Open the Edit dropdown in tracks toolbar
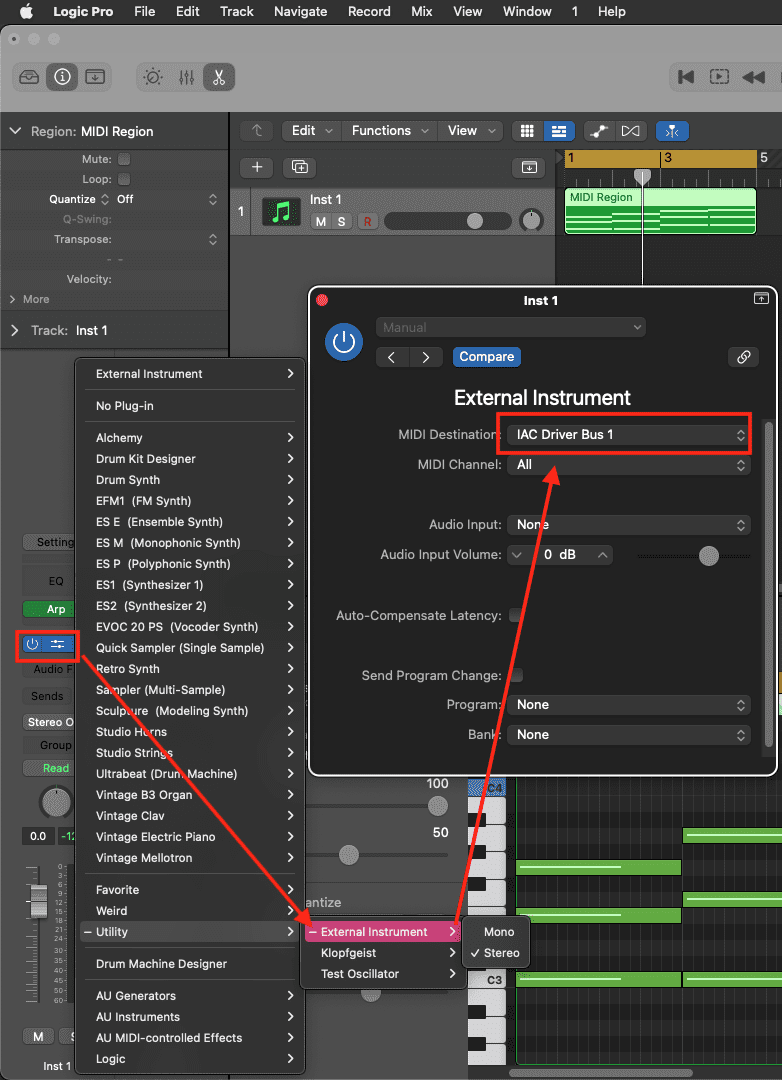Screen dimensions: 782x1080 311,131
